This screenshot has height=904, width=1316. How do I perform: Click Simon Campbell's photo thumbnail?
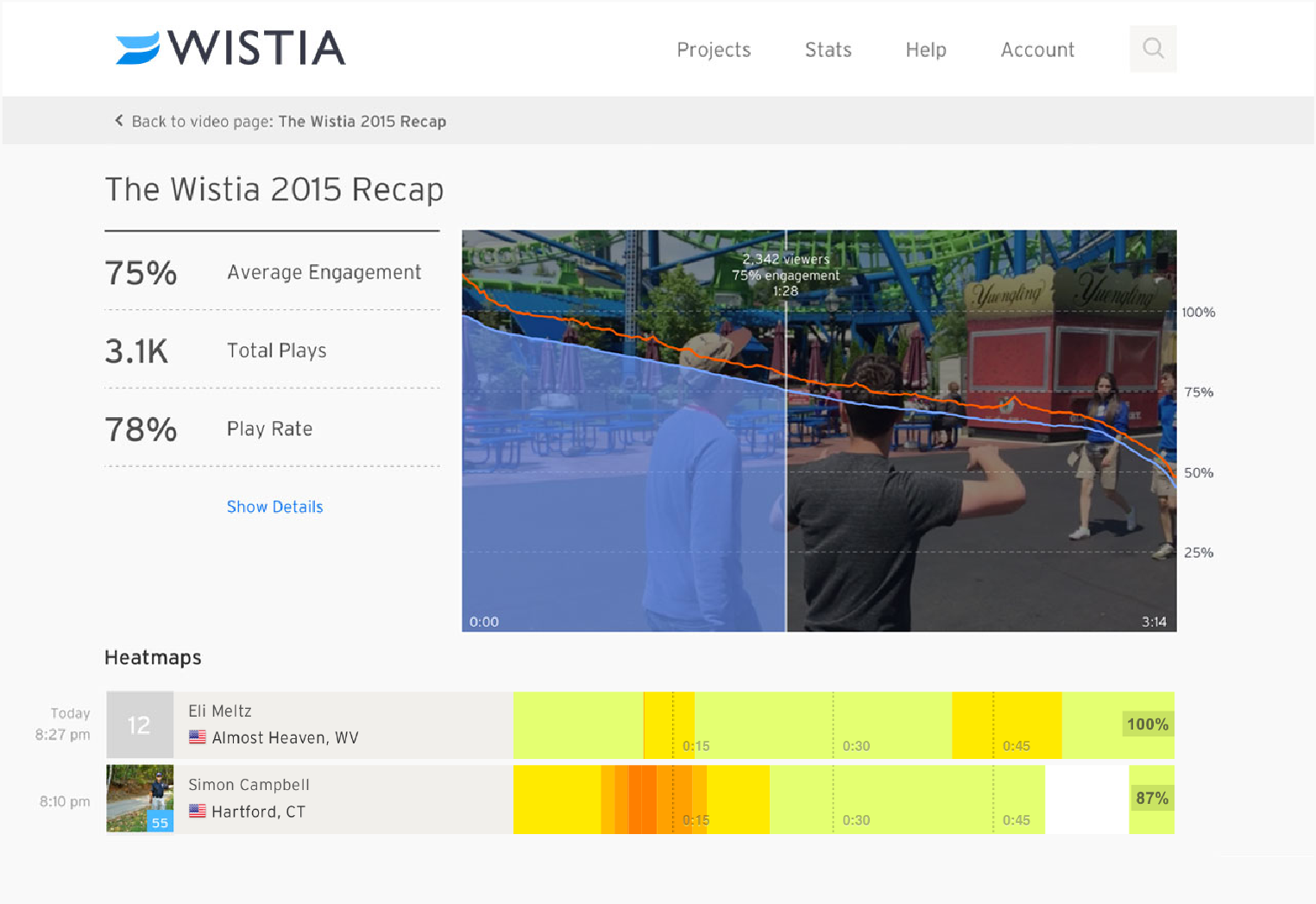(140, 799)
